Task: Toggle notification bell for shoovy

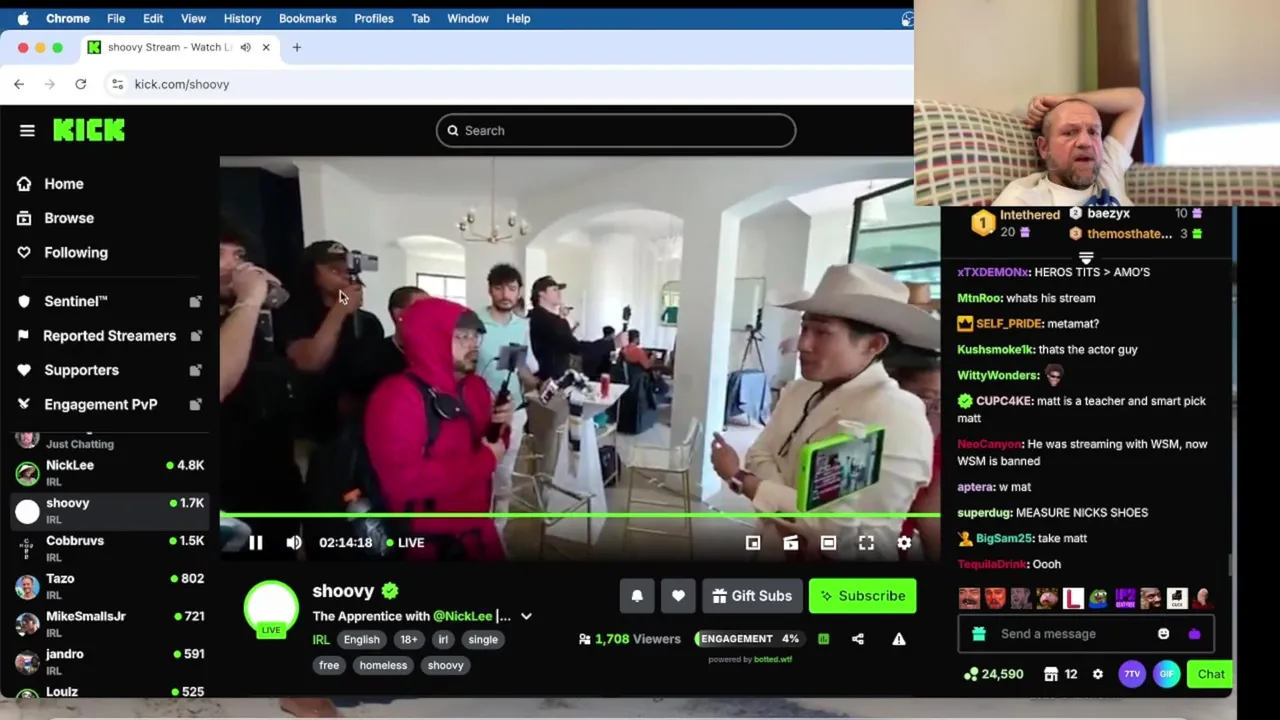Action: pyautogui.click(x=637, y=596)
